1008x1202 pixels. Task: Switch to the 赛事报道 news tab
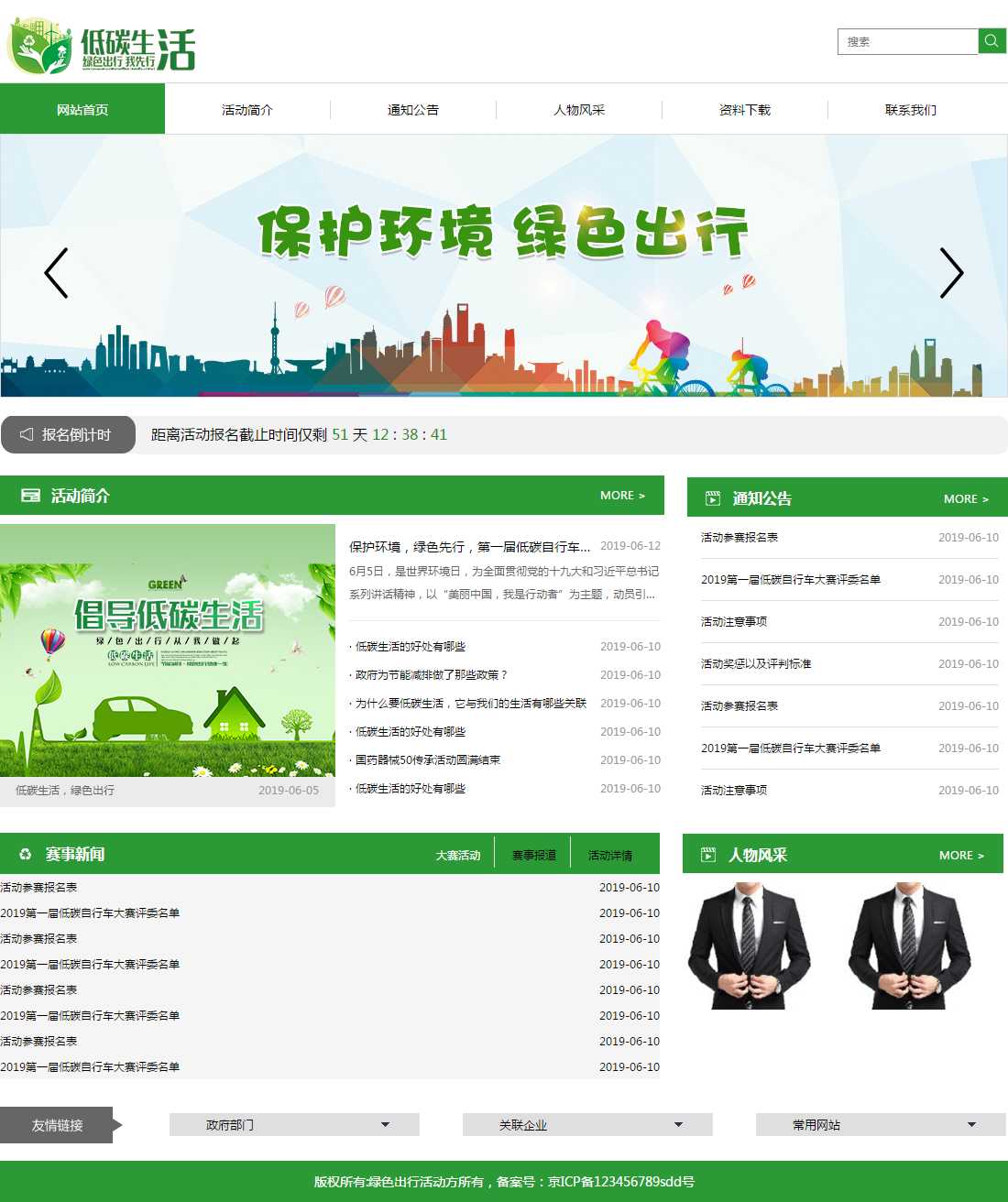click(x=533, y=855)
